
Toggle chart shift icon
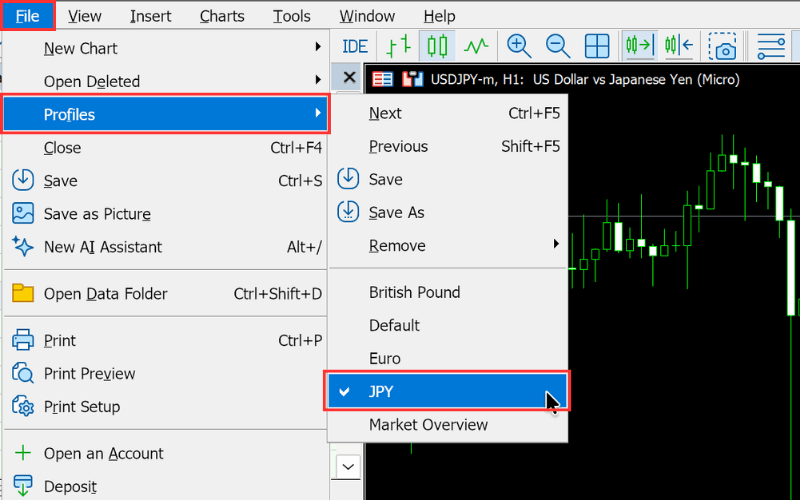click(x=679, y=46)
